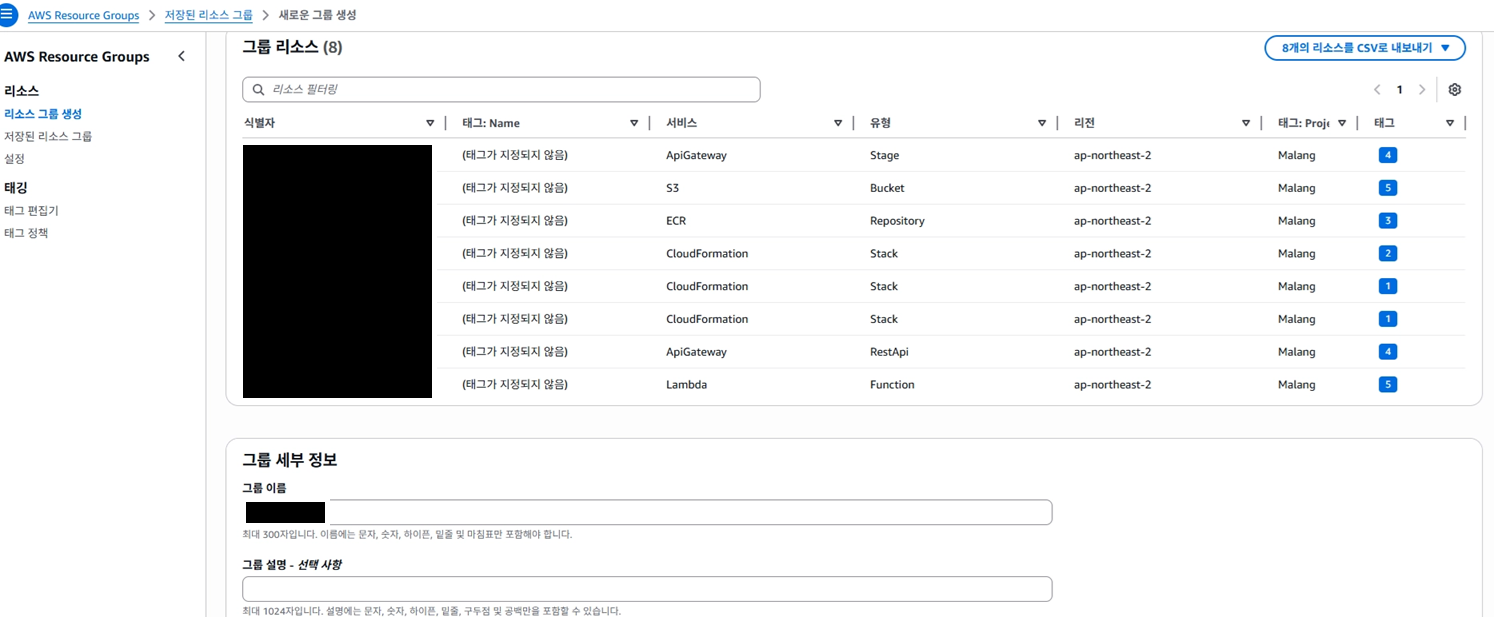This screenshot has width=1494, height=617.
Task: Click the 그룹 이름 input field
Action: tap(647, 512)
